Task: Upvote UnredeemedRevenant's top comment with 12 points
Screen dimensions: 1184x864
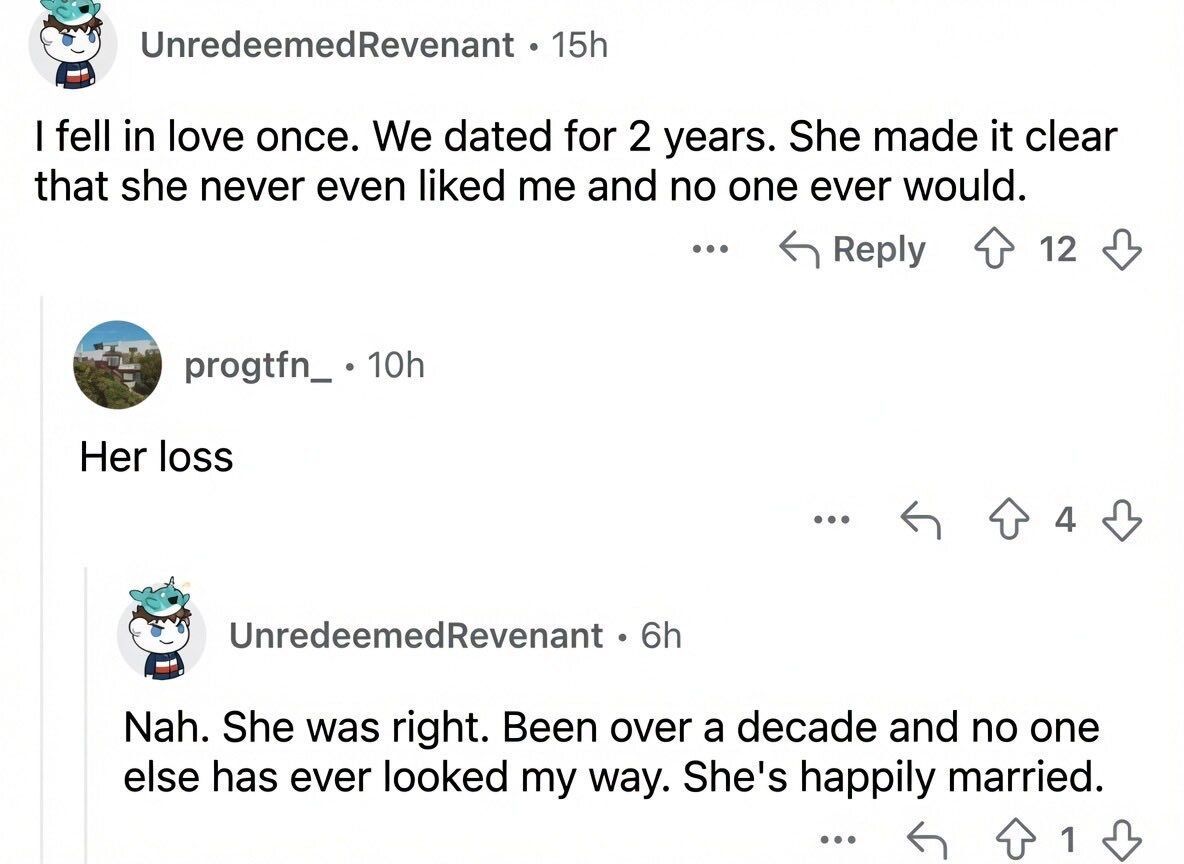Action: (994, 249)
